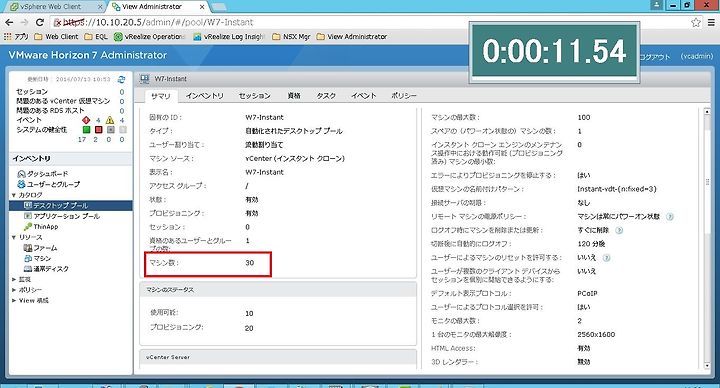Click the 2560x1600 resolution value
Image resolution: width=720 pixels, height=388 pixels.
[x=596, y=335]
